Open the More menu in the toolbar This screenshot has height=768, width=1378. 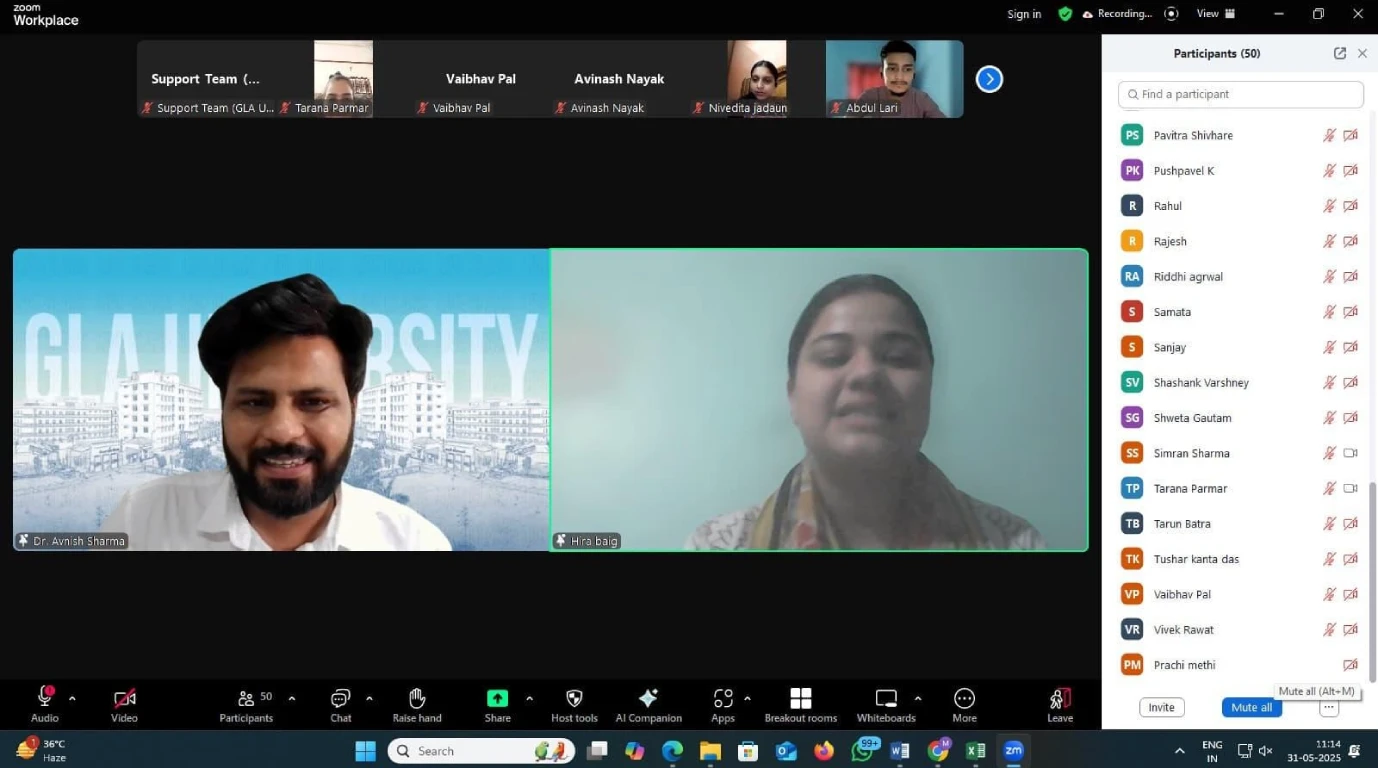point(964,698)
